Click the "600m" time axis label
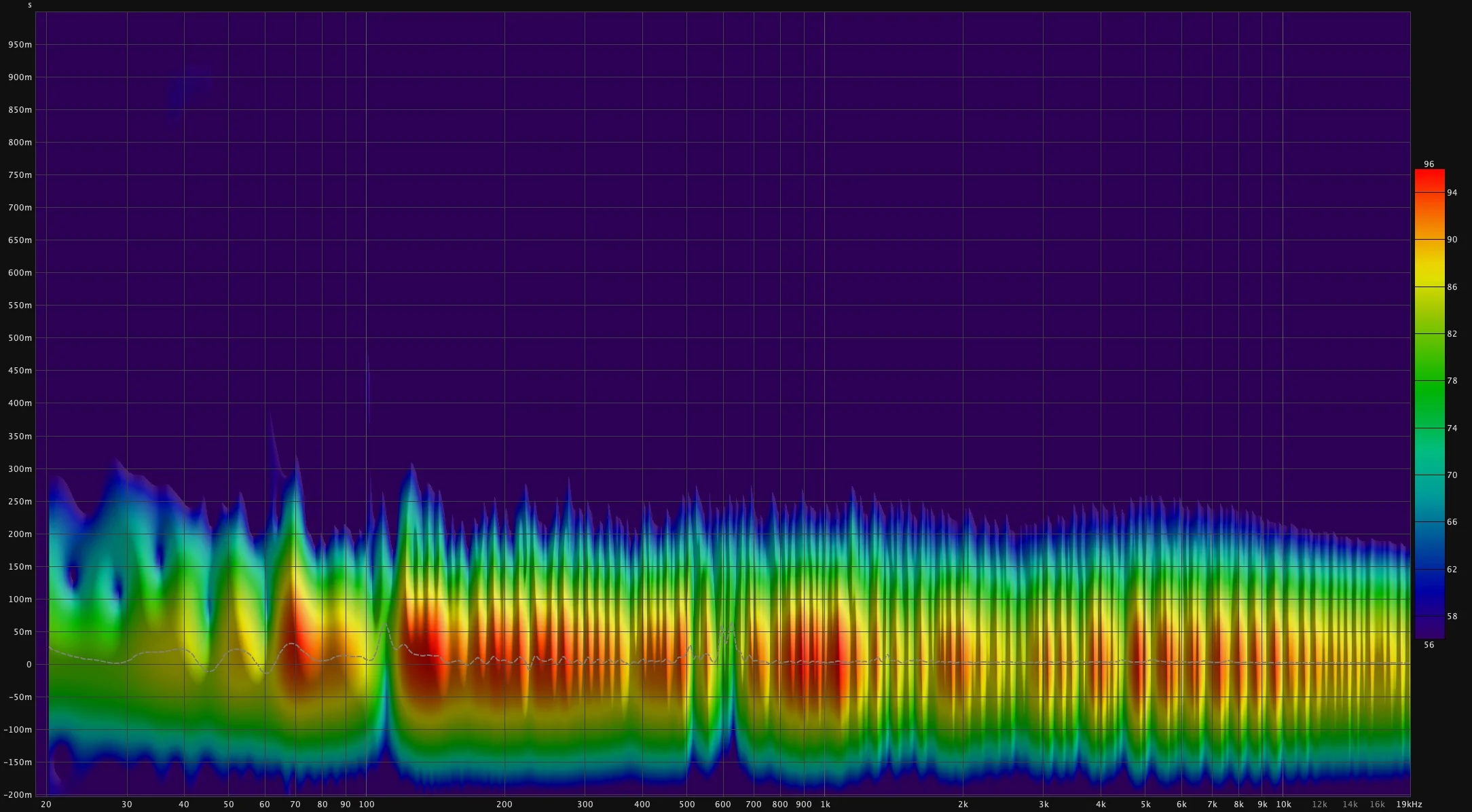 coord(20,273)
